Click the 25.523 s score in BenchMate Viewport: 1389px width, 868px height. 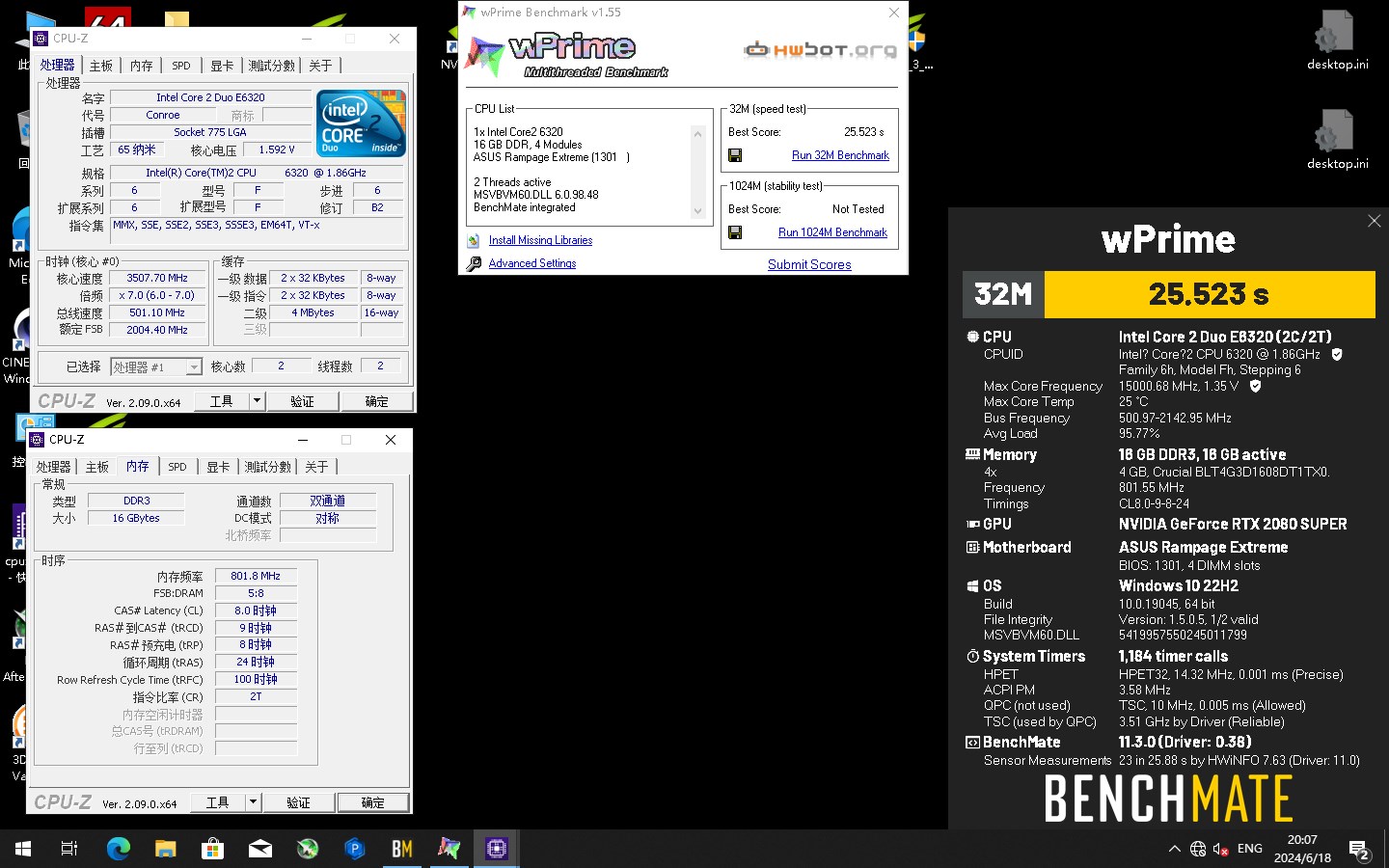pos(1209,294)
